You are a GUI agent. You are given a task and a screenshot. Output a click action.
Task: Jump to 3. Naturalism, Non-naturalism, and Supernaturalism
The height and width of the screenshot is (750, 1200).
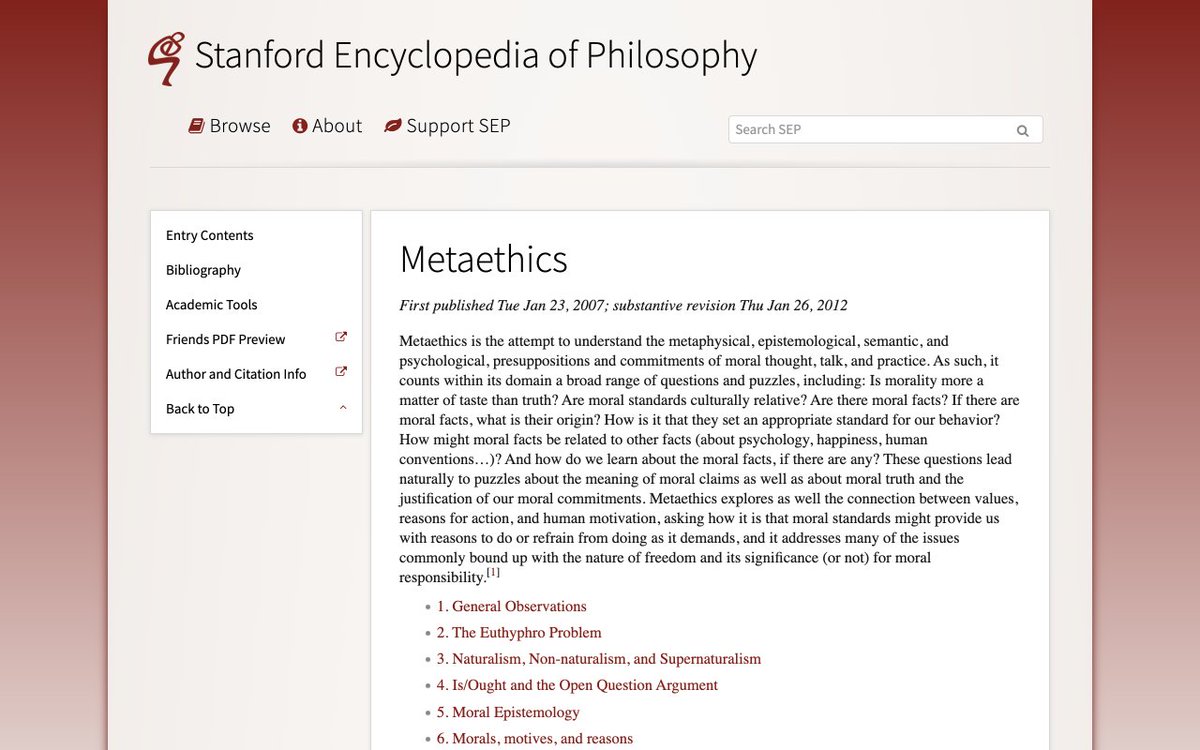[x=599, y=659]
